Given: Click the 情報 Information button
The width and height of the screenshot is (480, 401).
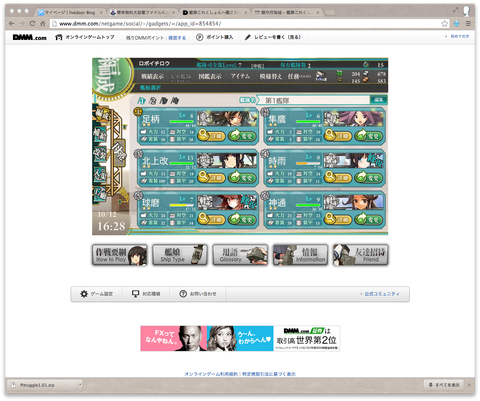Looking at the screenshot, I should 300,255.
